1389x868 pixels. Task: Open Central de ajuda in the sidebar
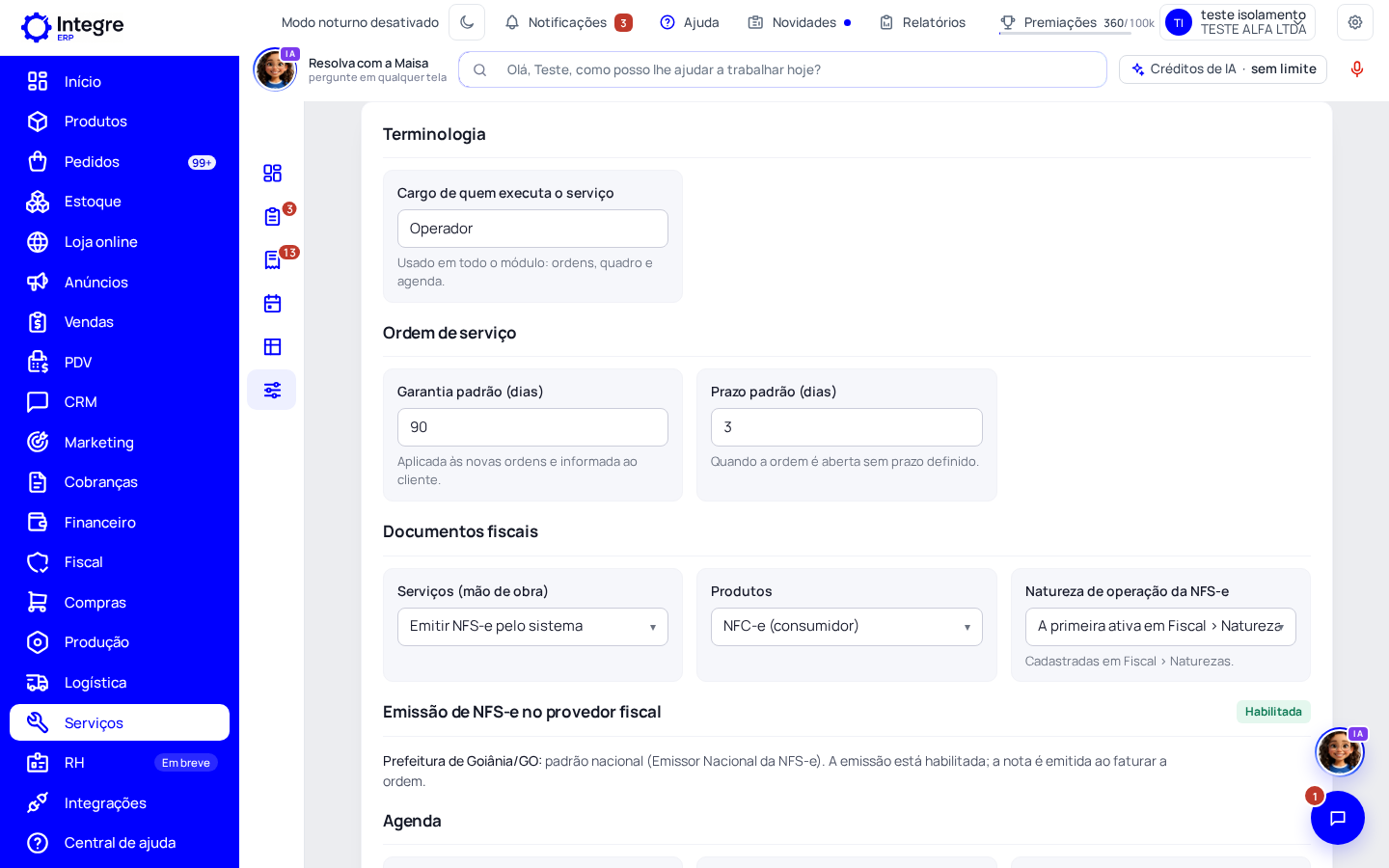[x=120, y=843]
